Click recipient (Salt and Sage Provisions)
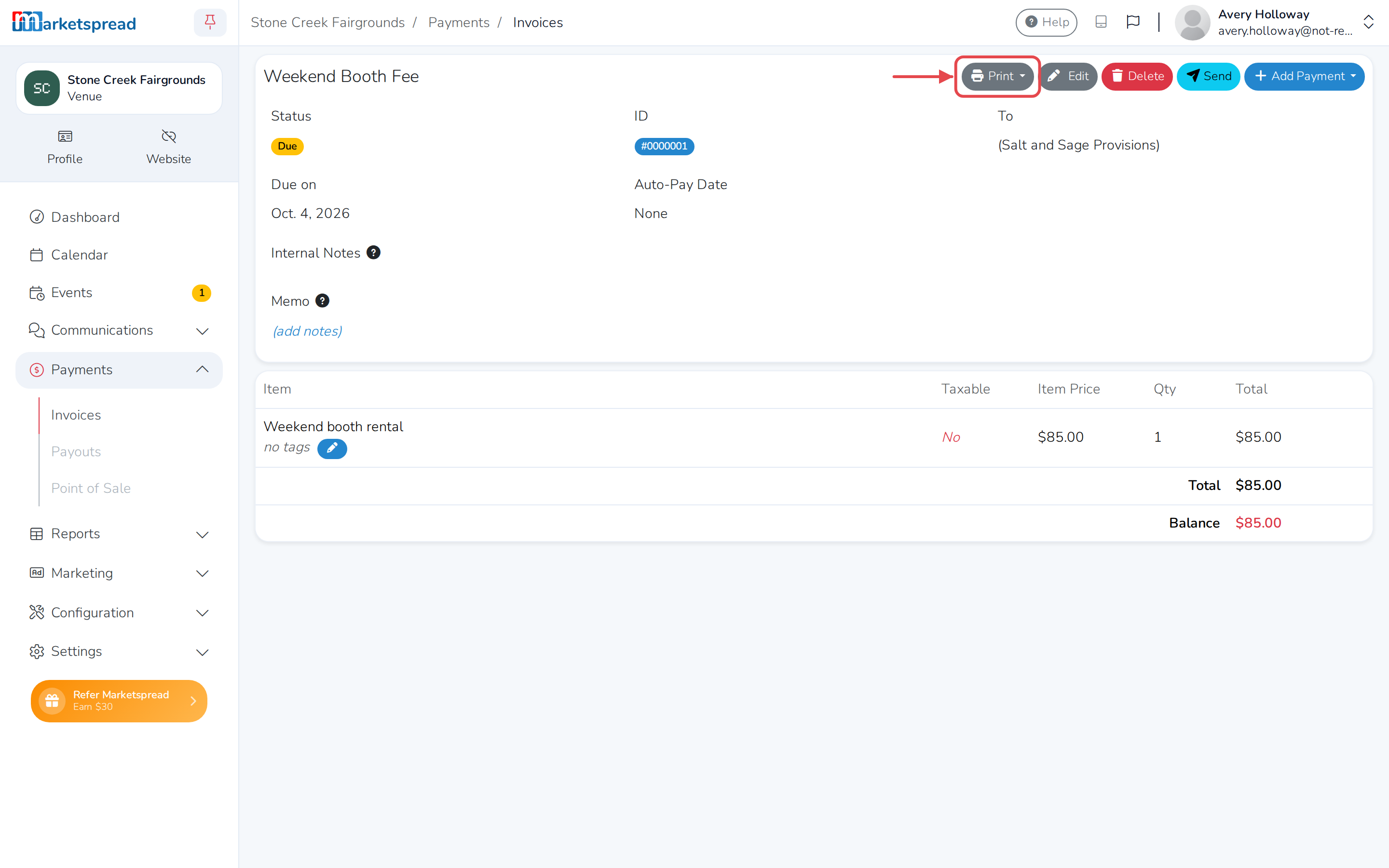The height and width of the screenshot is (868, 1389). pyautogui.click(x=1078, y=145)
